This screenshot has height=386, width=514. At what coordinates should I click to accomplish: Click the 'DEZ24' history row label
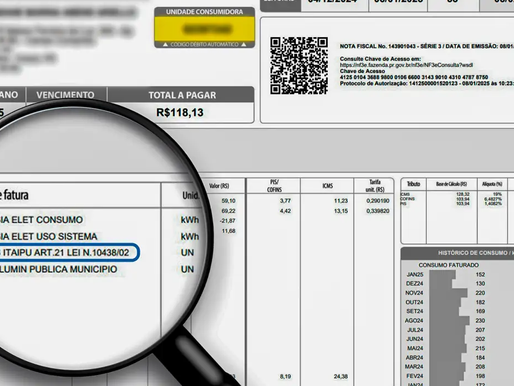[414, 284]
